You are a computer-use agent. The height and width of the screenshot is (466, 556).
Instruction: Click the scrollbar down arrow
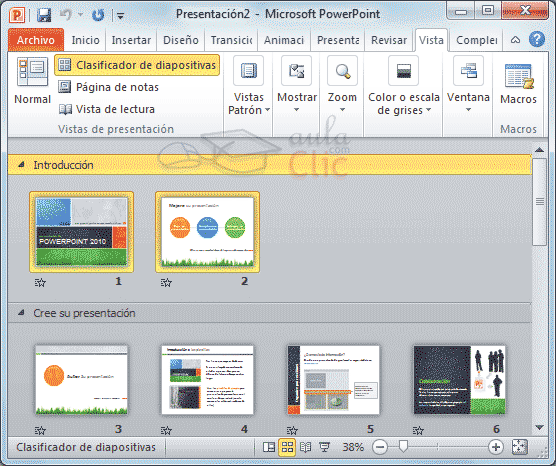click(539, 427)
